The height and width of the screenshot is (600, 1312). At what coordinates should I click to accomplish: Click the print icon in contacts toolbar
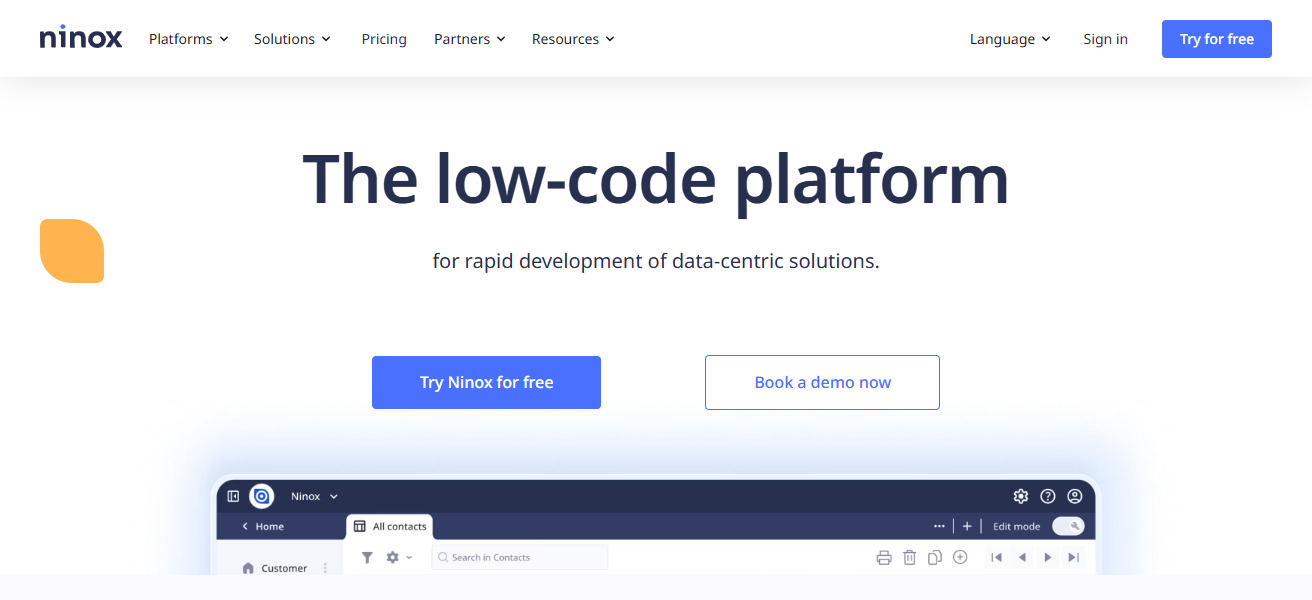(884, 557)
